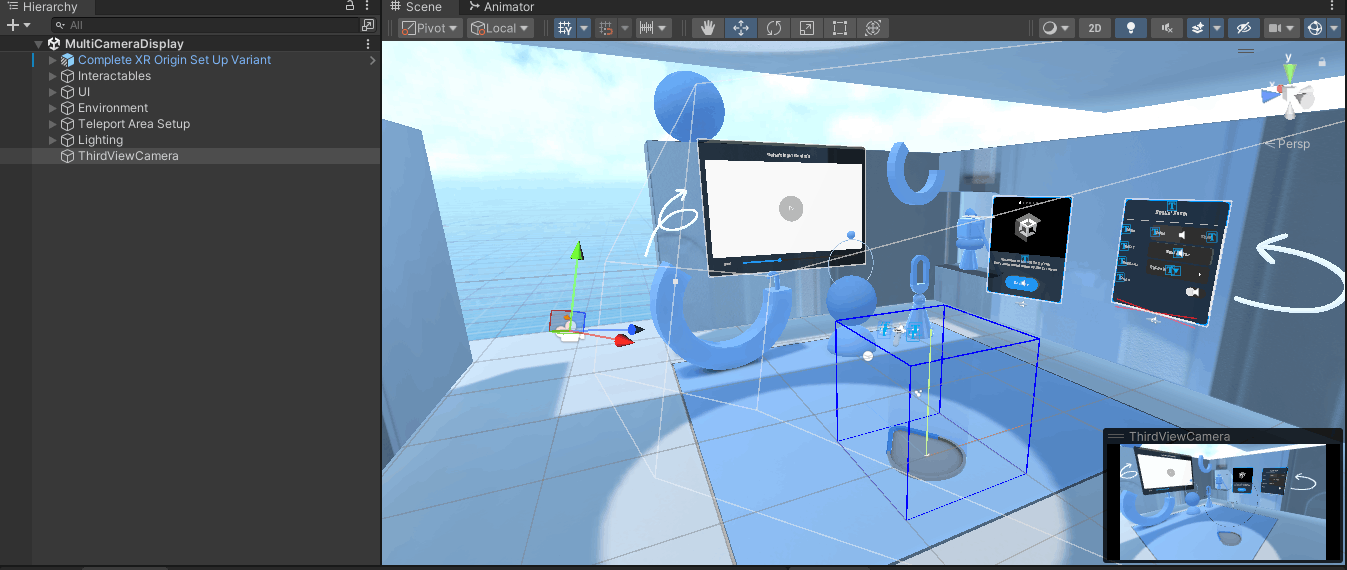Viewport: 1347px width, 570px height.
Task: Open the Pivot handle position dropdown
Action: pos(431,28)
